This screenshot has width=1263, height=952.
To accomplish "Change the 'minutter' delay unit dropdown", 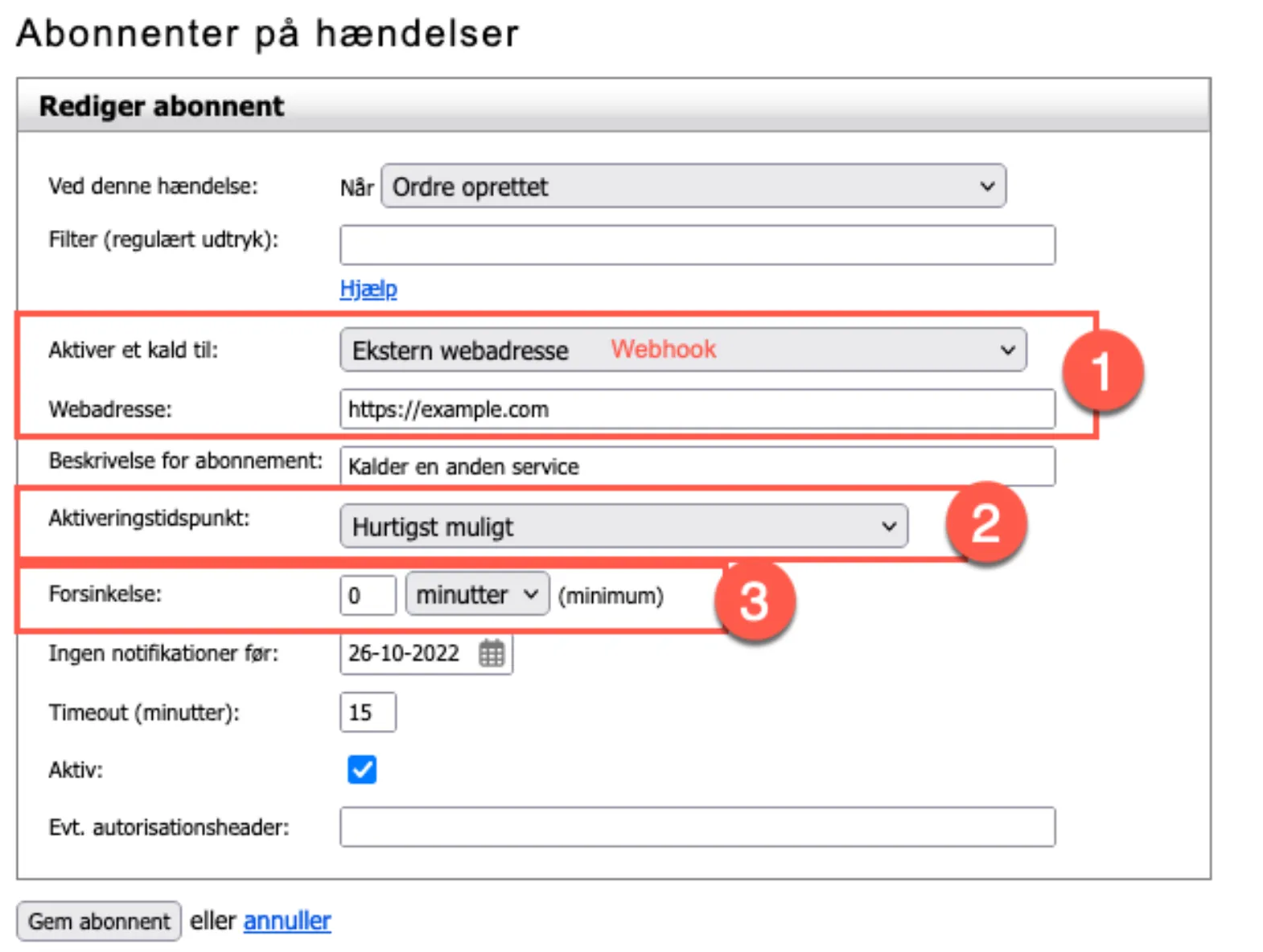I will (477, 595).
